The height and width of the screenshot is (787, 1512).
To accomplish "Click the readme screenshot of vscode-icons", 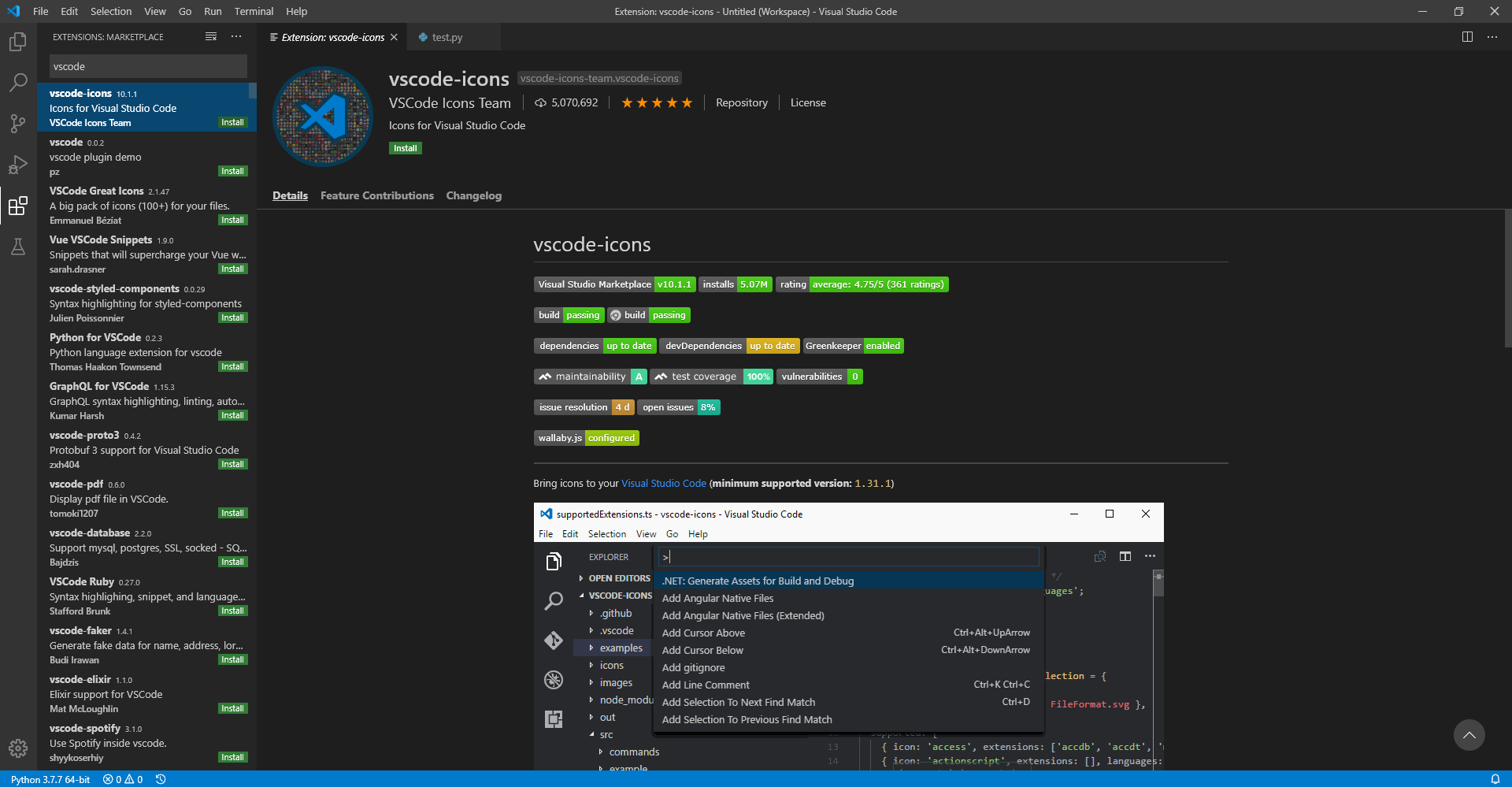I will [x=848, y=637].
